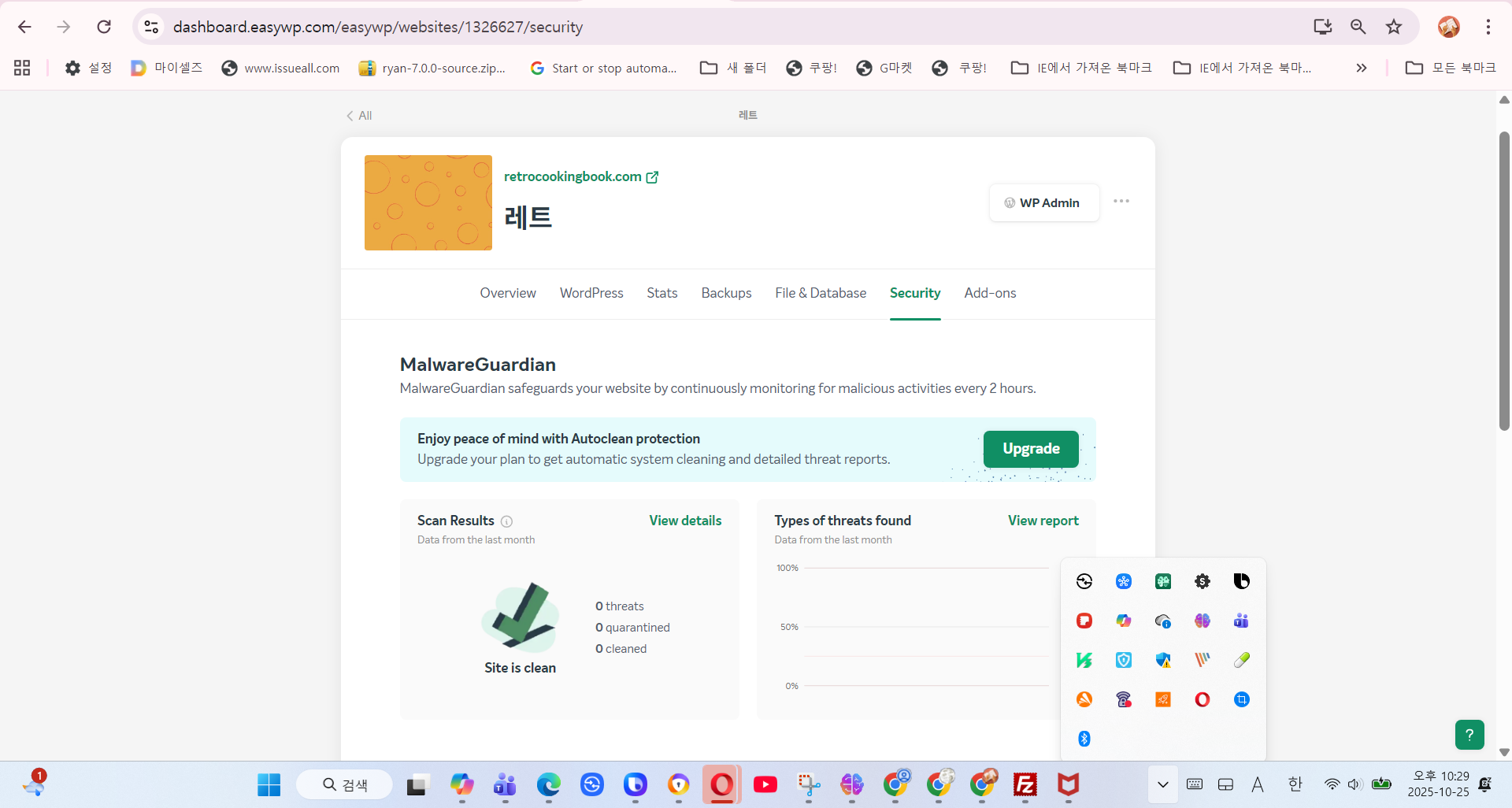Open the 설정 bookmark
Viewport: 1512px width, 808px height.
(x=88, y=68)
